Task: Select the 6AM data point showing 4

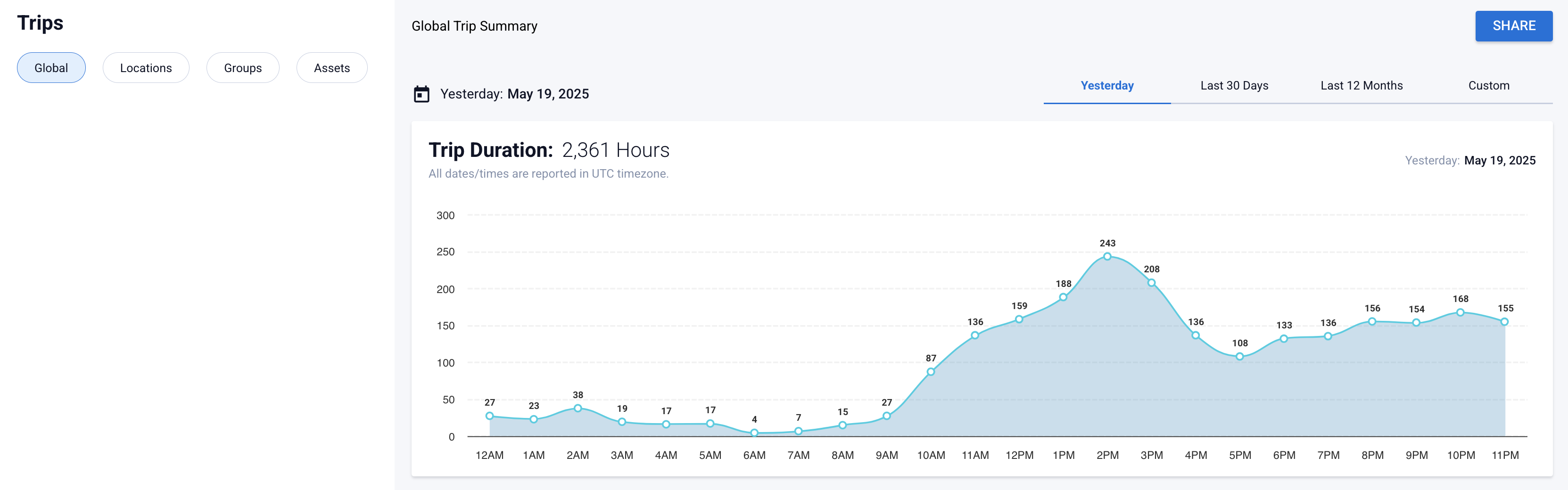Action: pyautogui.click(x=755, y=433)
